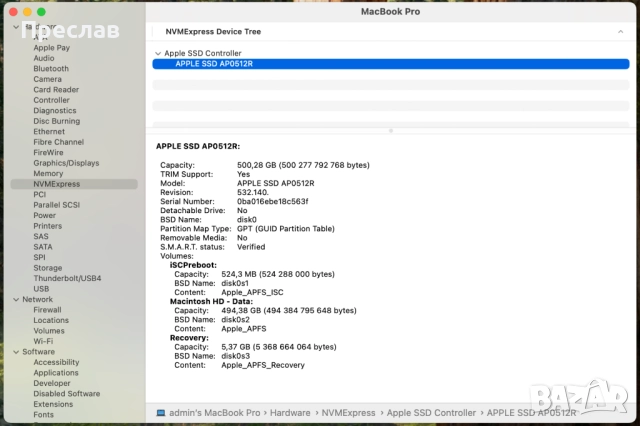
Task: Open Fibre Channel entry
Action: click(x=59, y=142)
